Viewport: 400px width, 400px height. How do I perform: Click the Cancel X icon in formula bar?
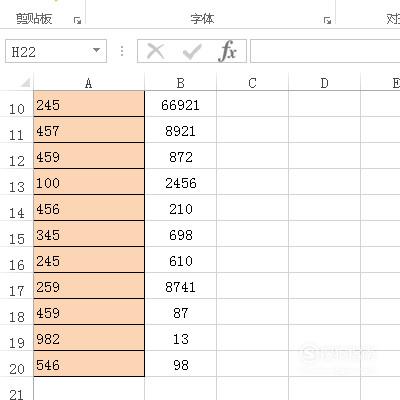point(155,51)
